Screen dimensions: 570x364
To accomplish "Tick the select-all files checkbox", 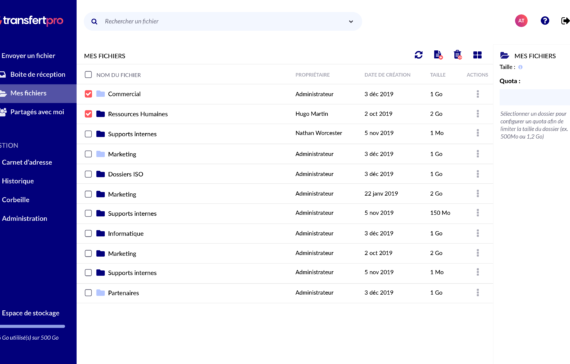I will (88, 75).
